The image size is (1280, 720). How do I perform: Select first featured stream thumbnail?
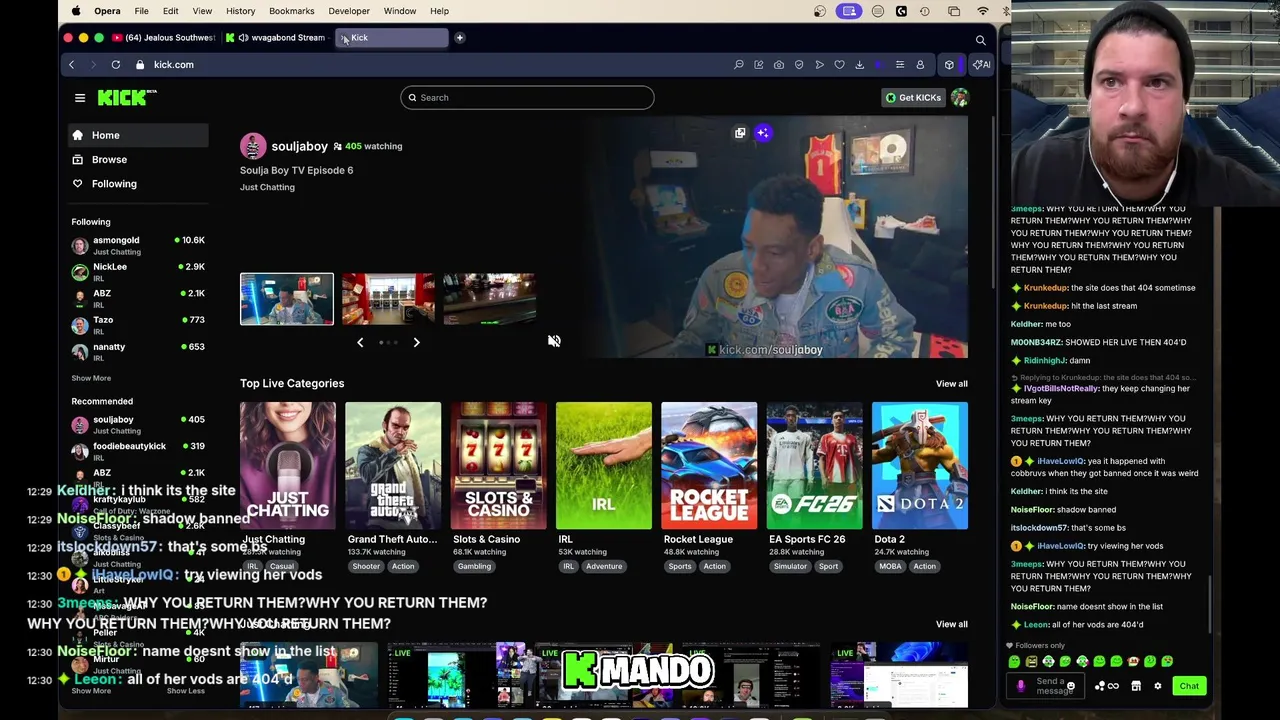(x=287, y=299)
